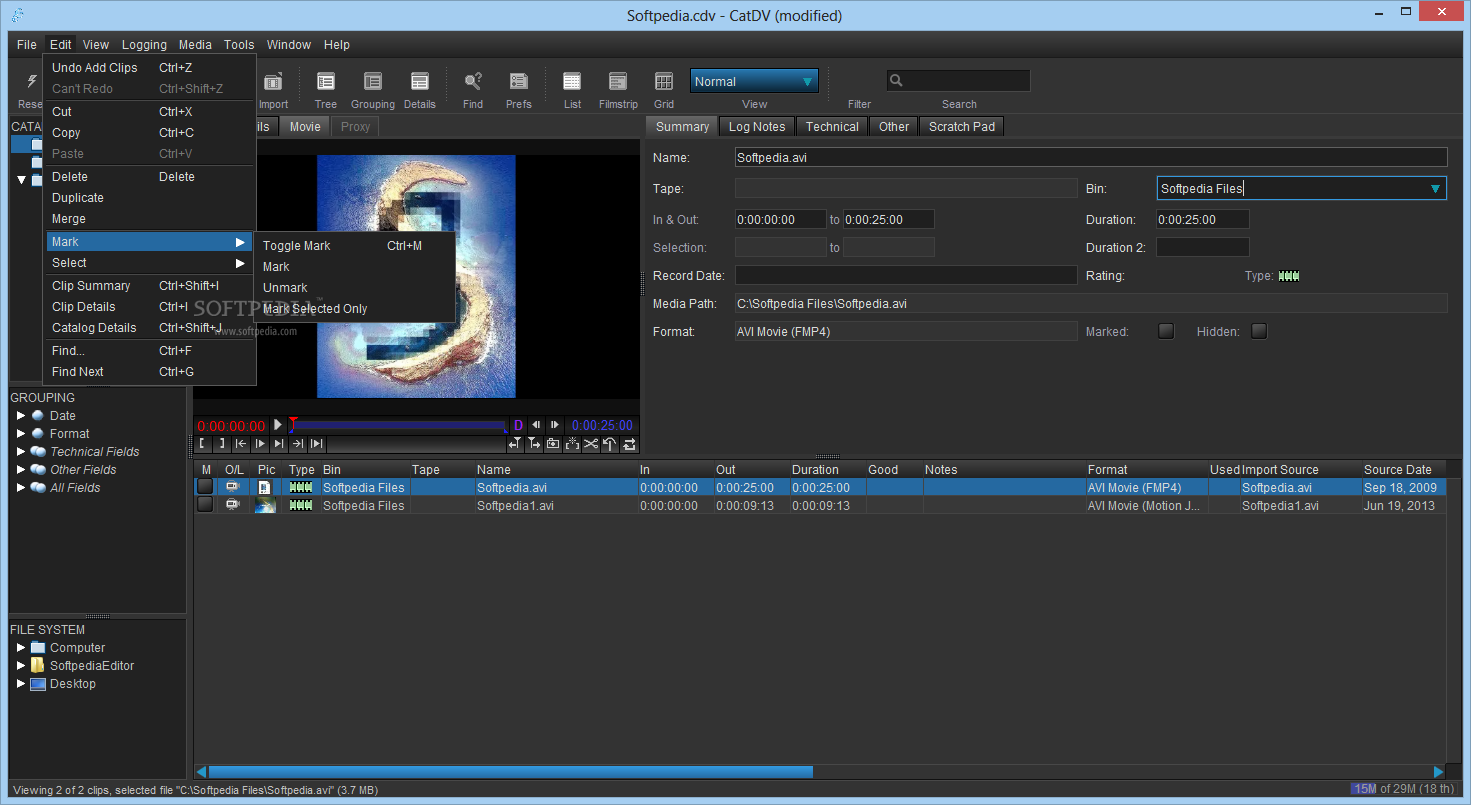Set out point with right bracket button
Image resolution: width=1471 pixels, height=805 pixels.
(221, 443)
